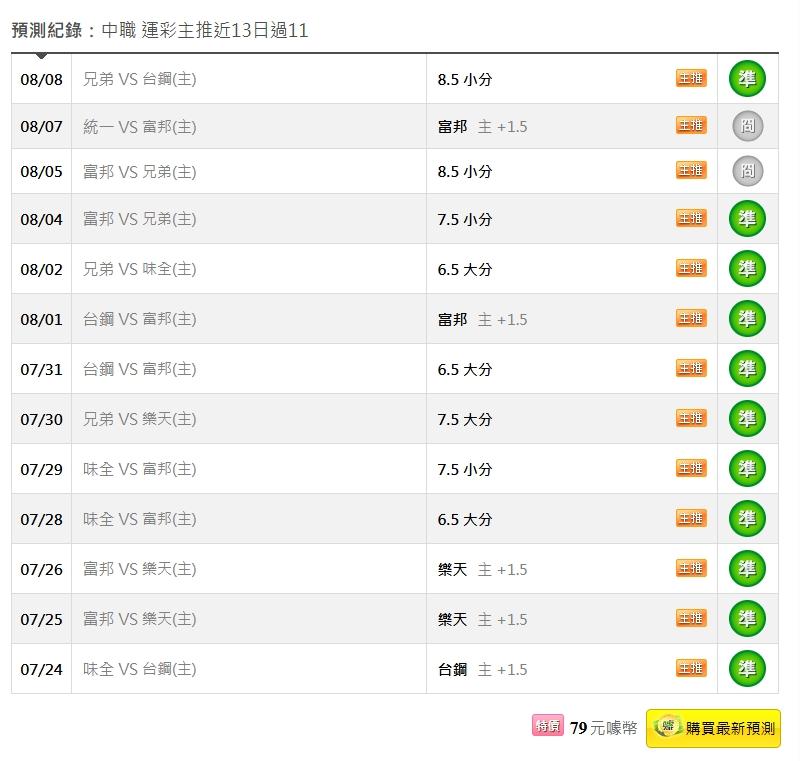Click the 8.5 小分 prediction on 08/08
This screenshot has width=800, height=761.
click(x=465, y=80)
